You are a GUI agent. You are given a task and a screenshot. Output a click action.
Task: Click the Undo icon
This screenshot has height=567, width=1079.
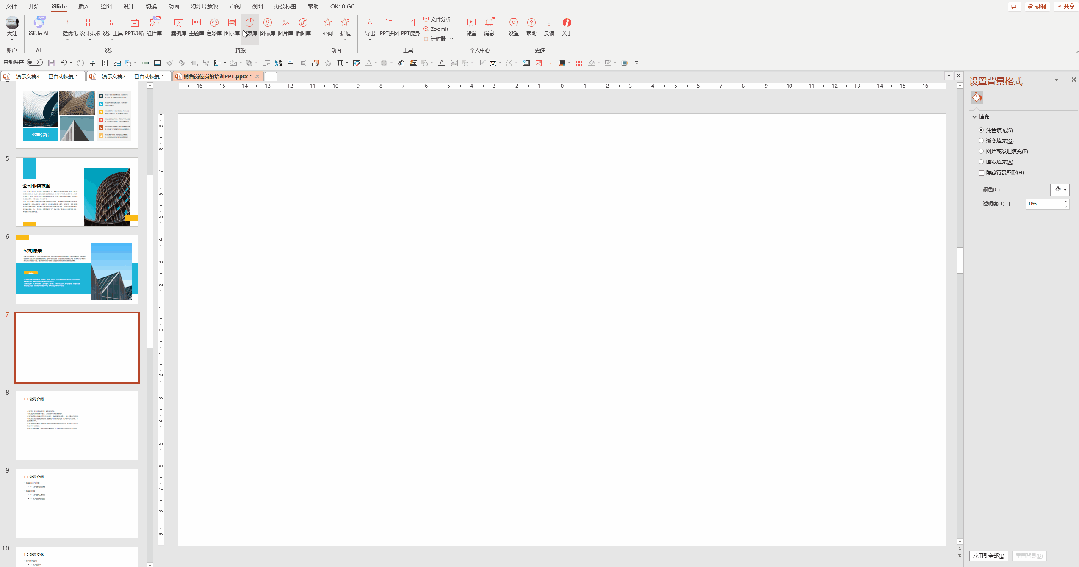pyautogui.click(x=63, y=63)
